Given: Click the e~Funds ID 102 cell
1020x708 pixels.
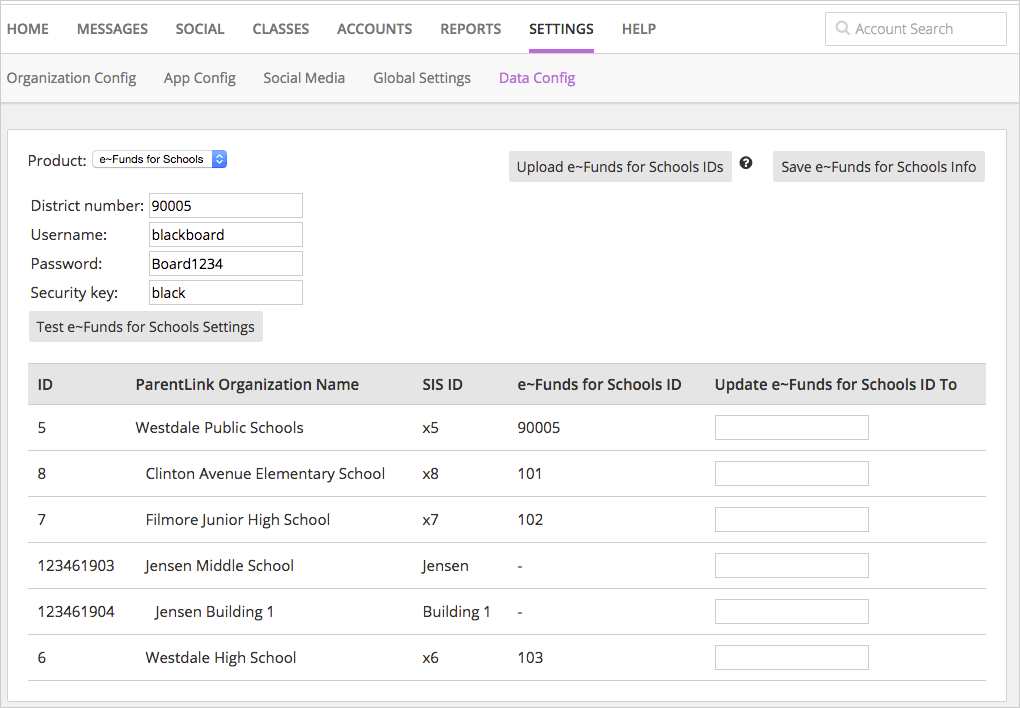Looking at the screenshot, I should pos(530,519).
